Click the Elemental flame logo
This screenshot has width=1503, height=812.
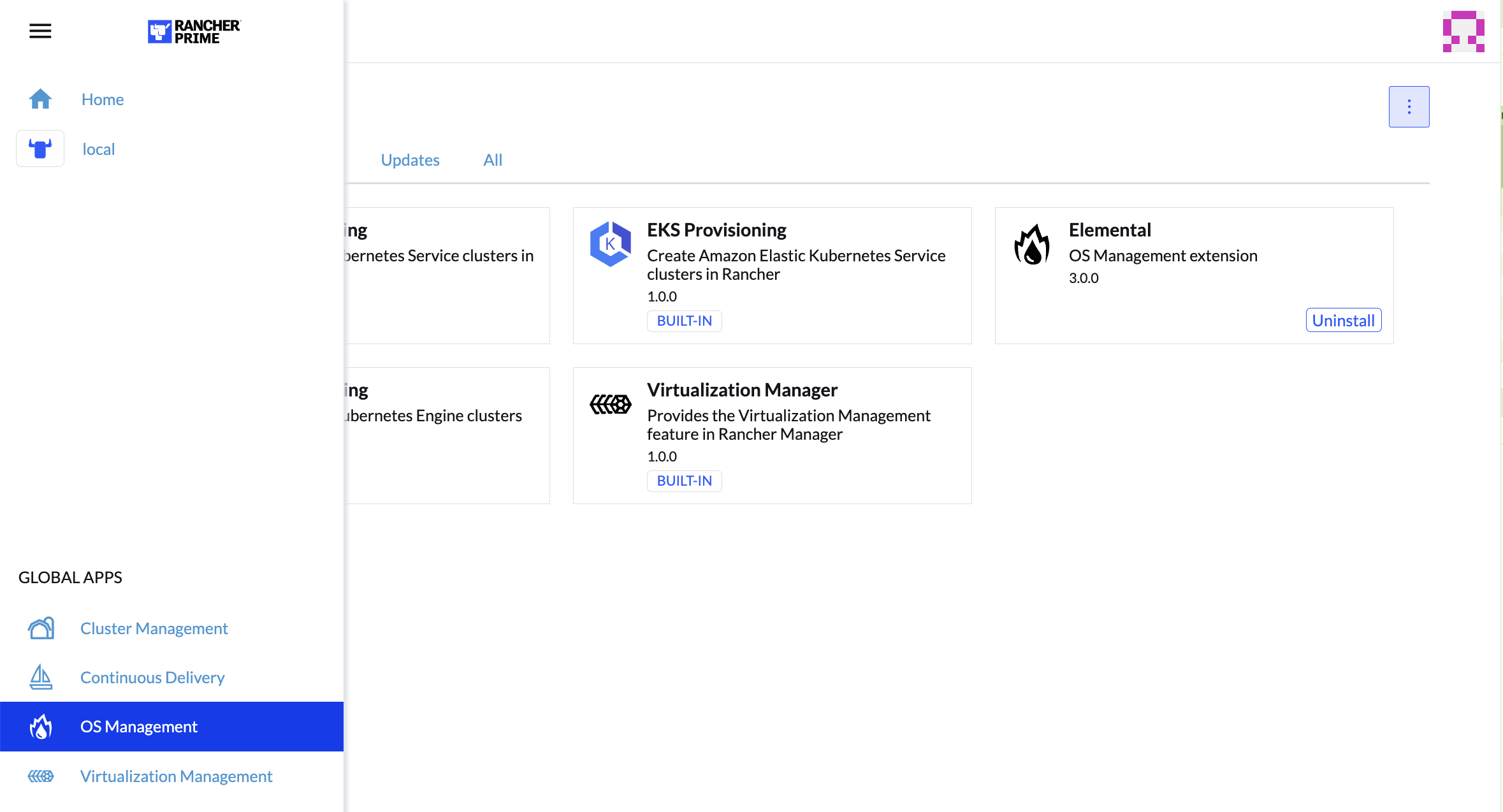(1032, 244)
